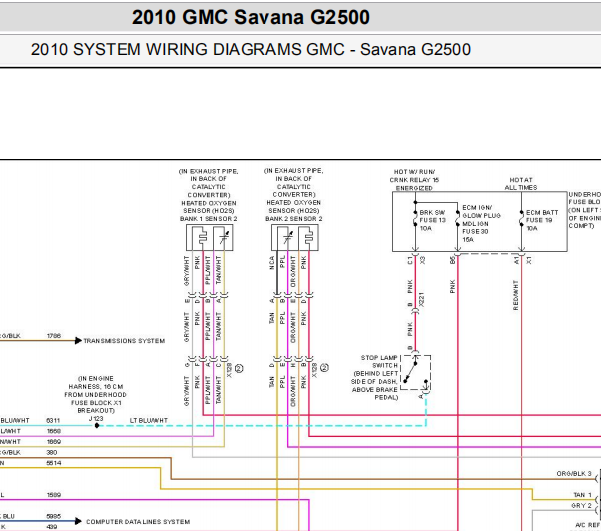The image size is (601, 531).
Task: Click the C1 terminal label
Action: tap(410, 261)
